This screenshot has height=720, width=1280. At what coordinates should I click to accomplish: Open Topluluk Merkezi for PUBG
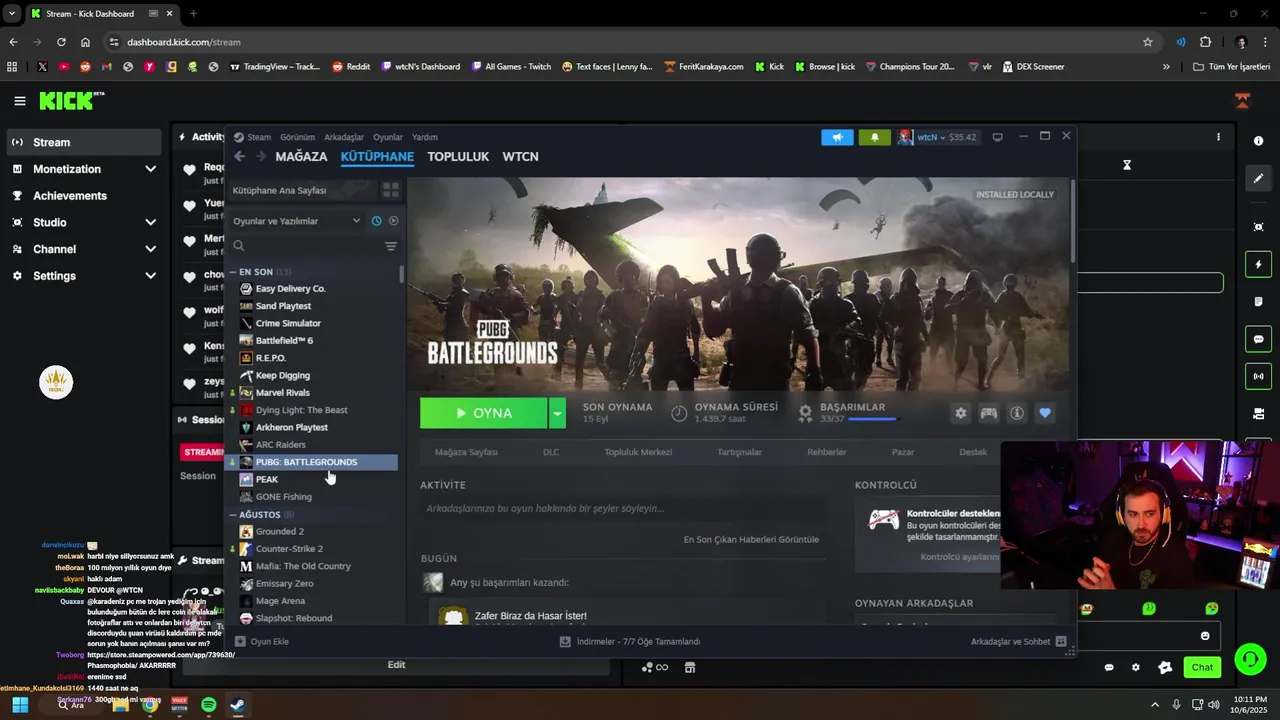click(x=638, y=452)
